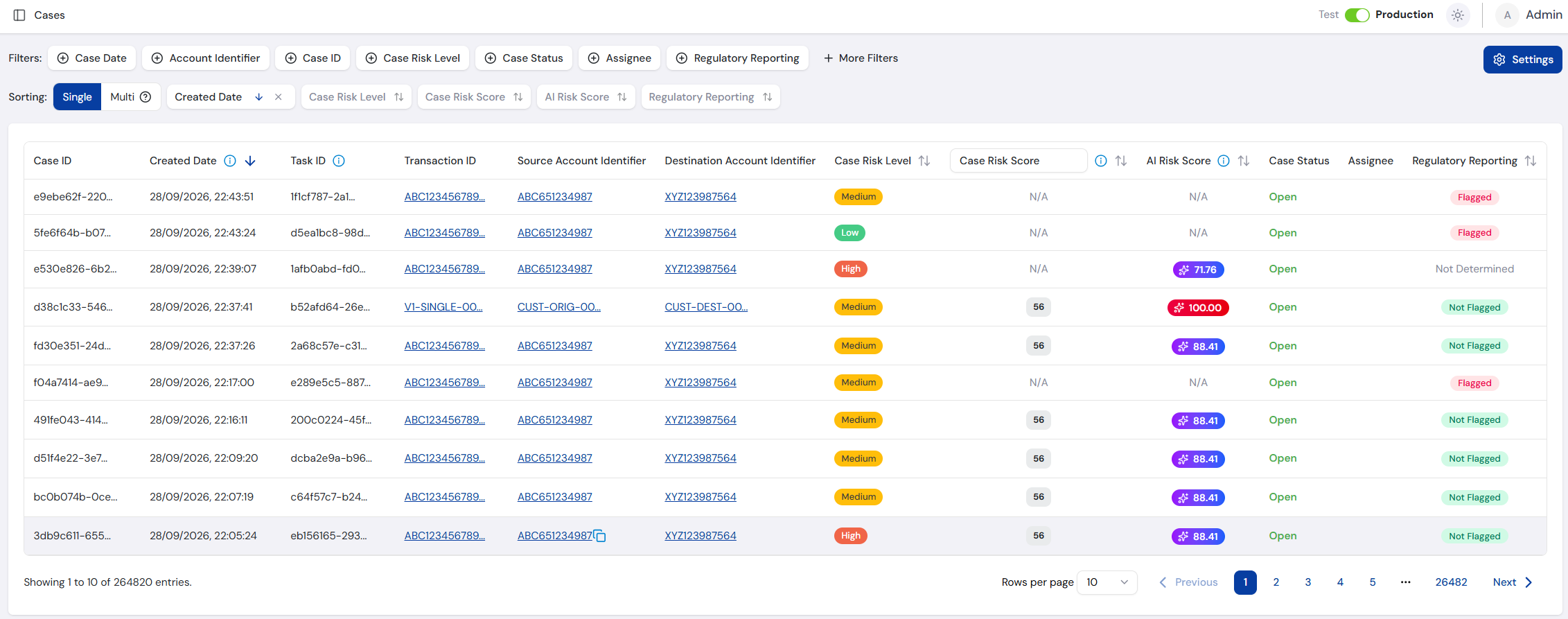
Task: Open transaction V1-SINGLE-00... link
Action: pos(443,307)
